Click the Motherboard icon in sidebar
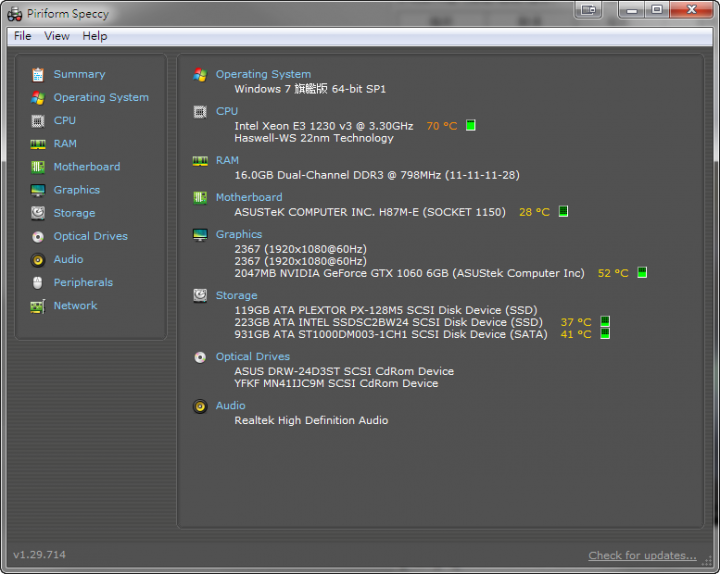The height and width of the screenshot is (574, 720). (x=38, y=167)
